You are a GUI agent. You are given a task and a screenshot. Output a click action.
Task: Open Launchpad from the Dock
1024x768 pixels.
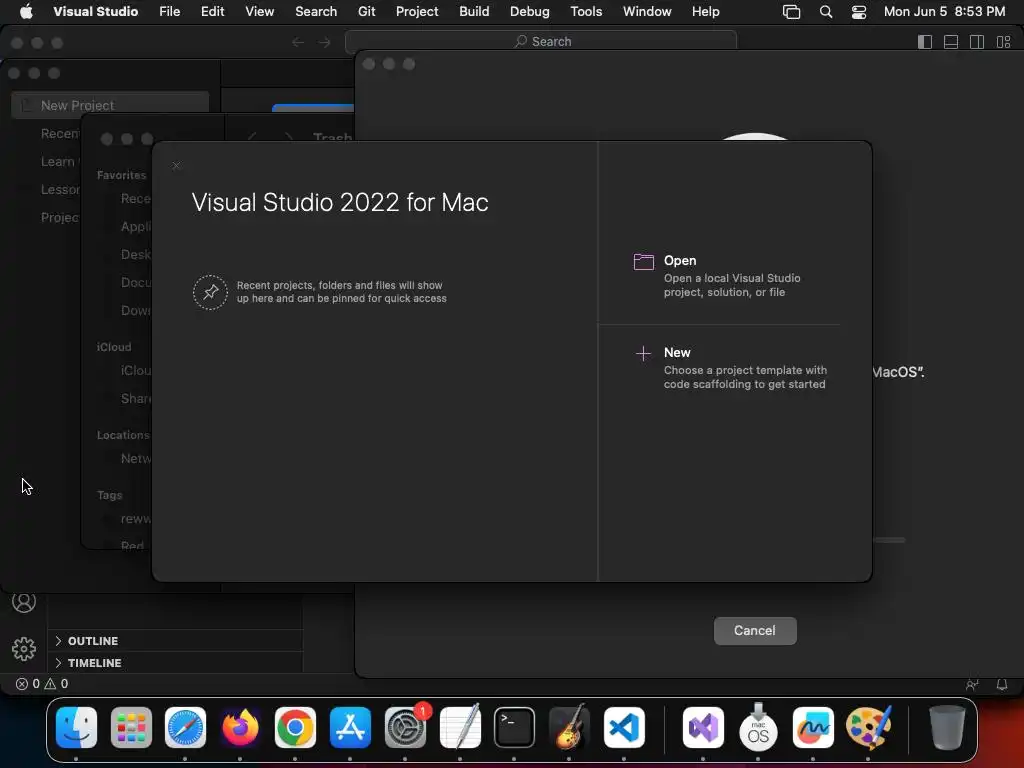(x=131, y=728)
